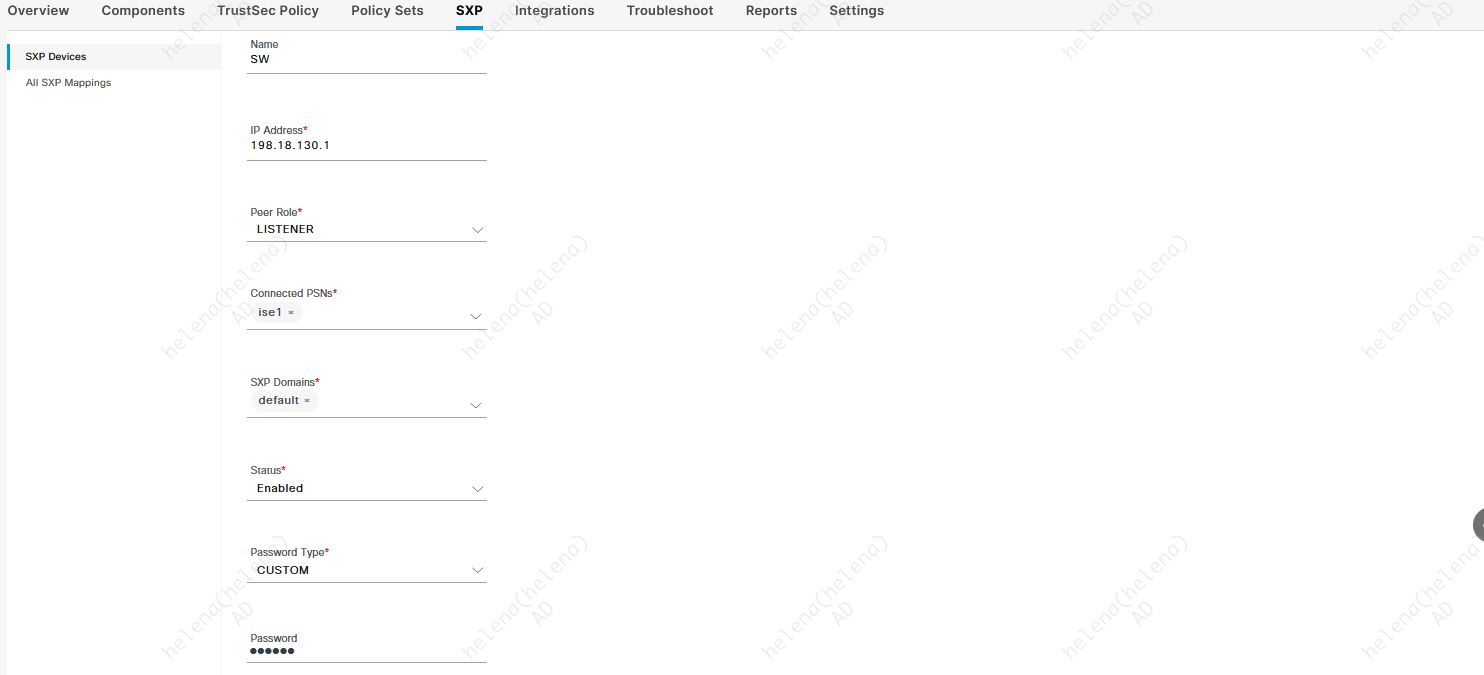The width and height of the screenshot is (1484, 675).
Task: Open the Reports tab
Action: (x=771, y=11)
